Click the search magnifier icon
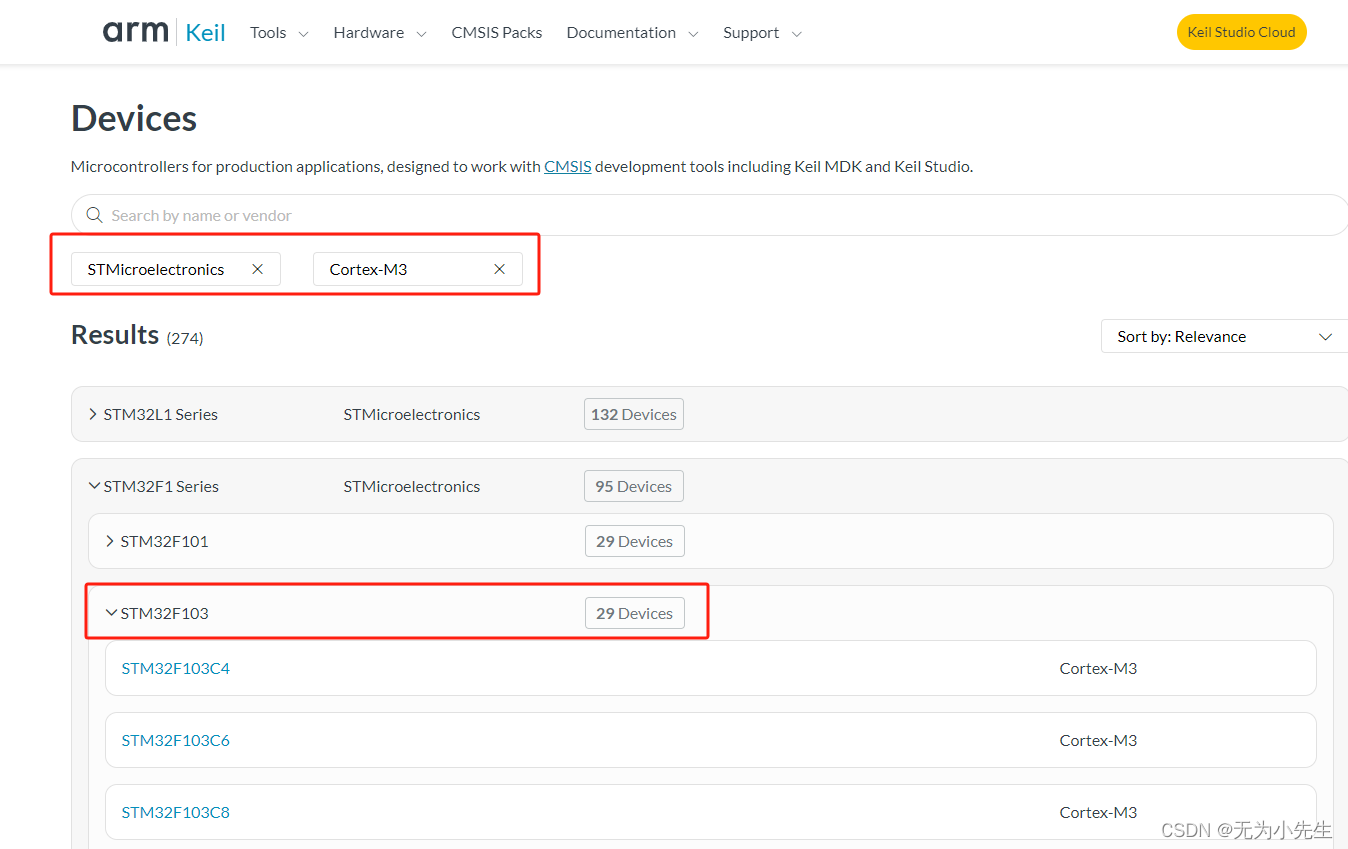This screenshot has width=1348, height=849. 95,215
